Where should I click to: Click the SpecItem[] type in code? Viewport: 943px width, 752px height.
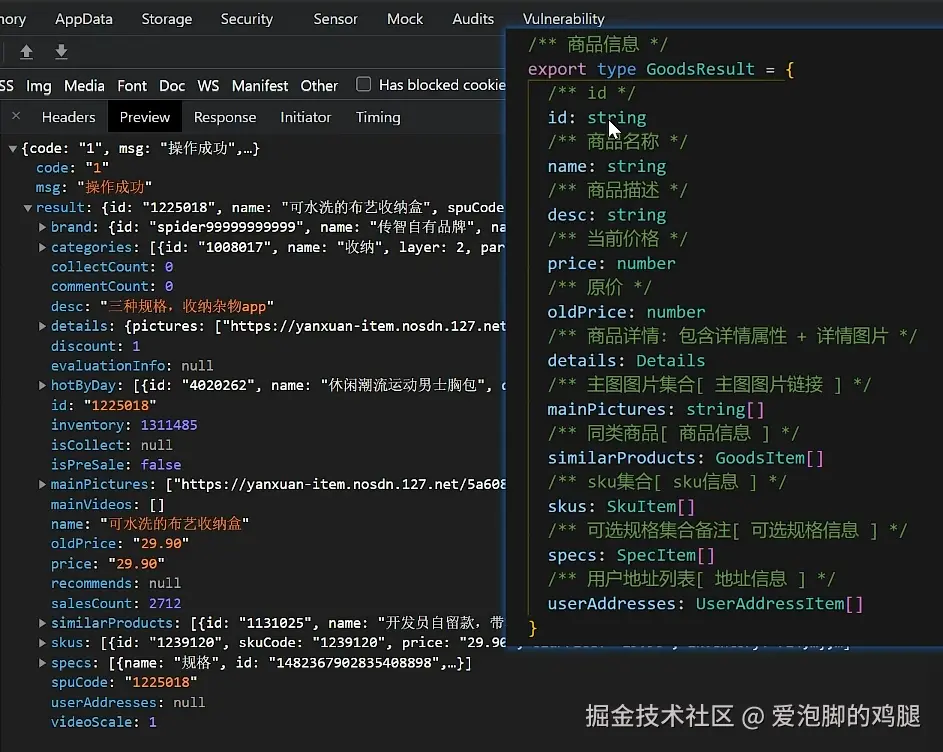[x=666, y=555]
